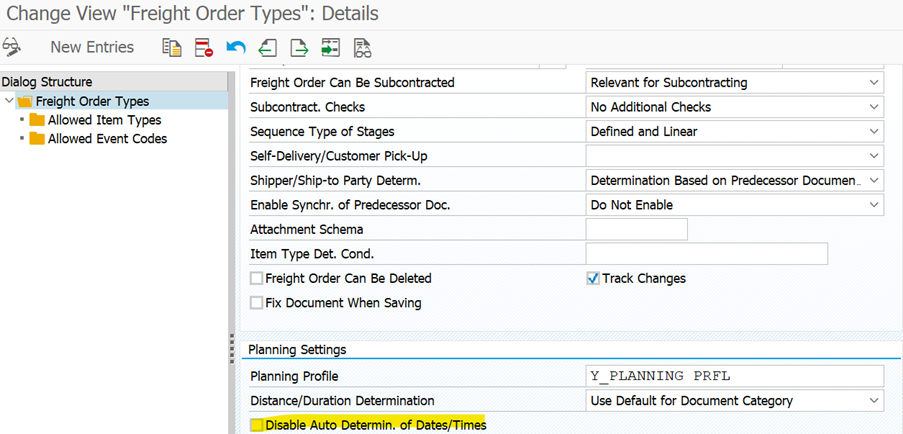Click the Copy As toolbar icon

tap(172, 47)
